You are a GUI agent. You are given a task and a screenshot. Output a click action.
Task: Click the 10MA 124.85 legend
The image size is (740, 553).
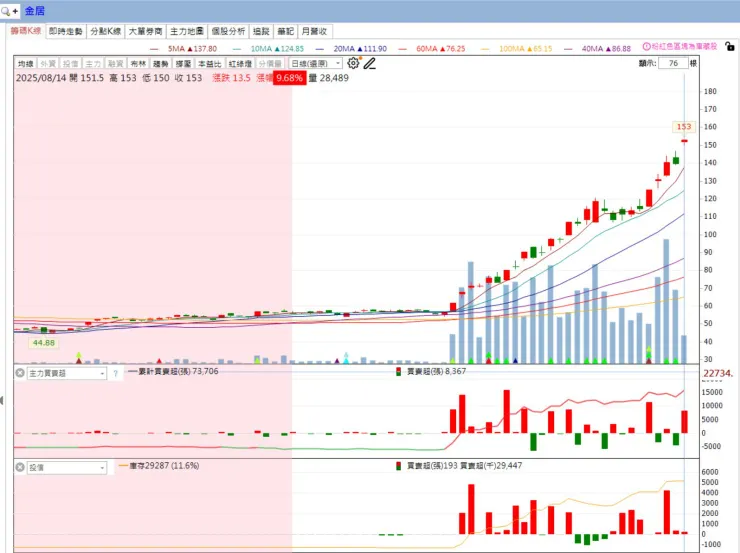269,49
